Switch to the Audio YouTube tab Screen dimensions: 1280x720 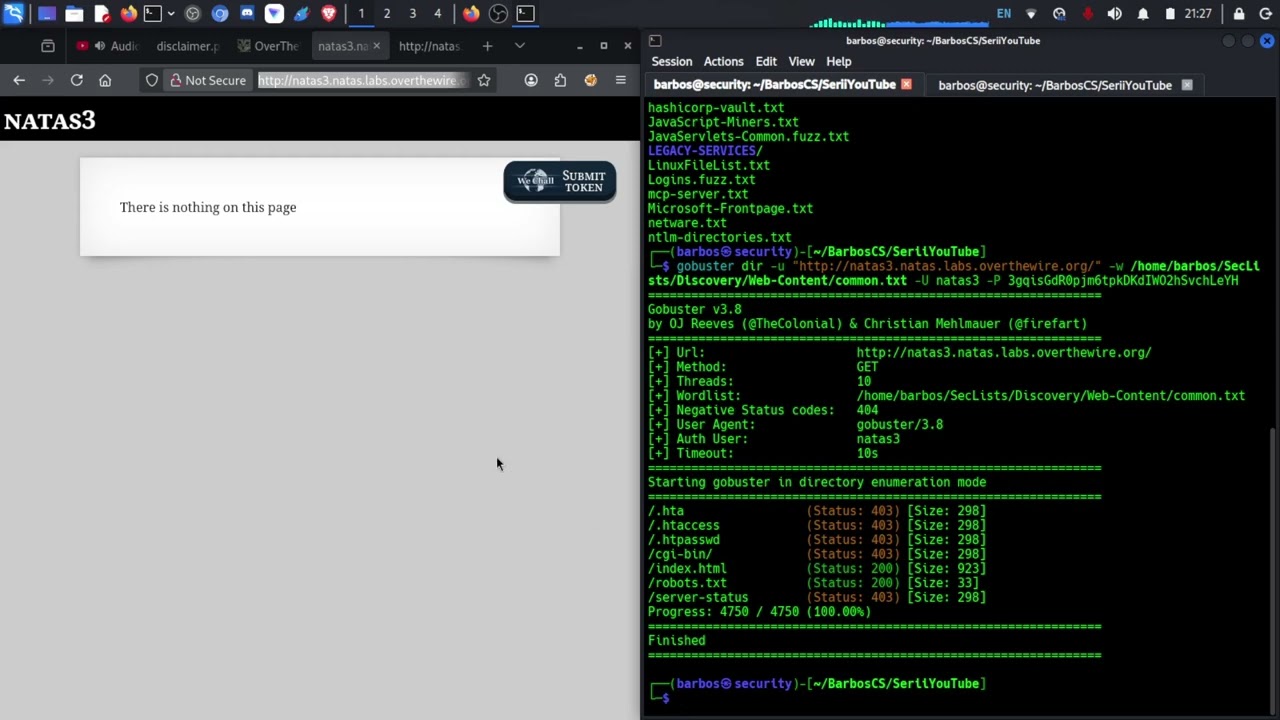click(108, 46)
